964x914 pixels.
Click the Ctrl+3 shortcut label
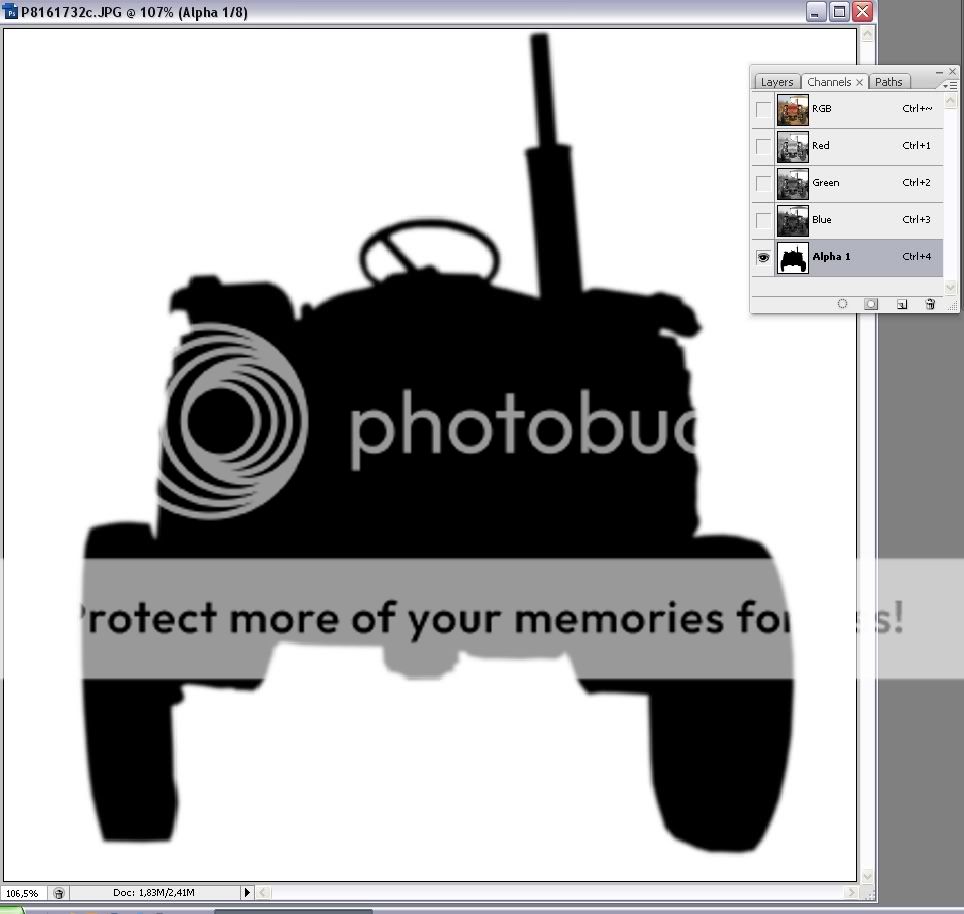click(917, 219)
